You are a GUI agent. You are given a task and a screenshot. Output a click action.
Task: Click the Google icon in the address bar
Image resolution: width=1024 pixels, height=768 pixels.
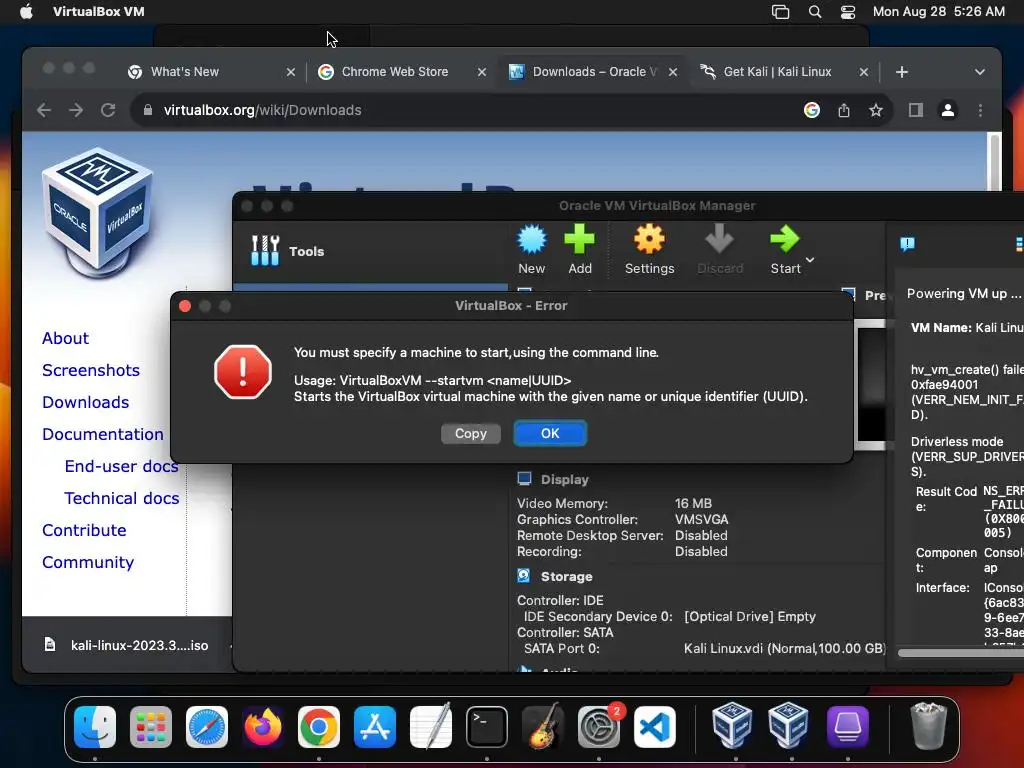[812, 110]
